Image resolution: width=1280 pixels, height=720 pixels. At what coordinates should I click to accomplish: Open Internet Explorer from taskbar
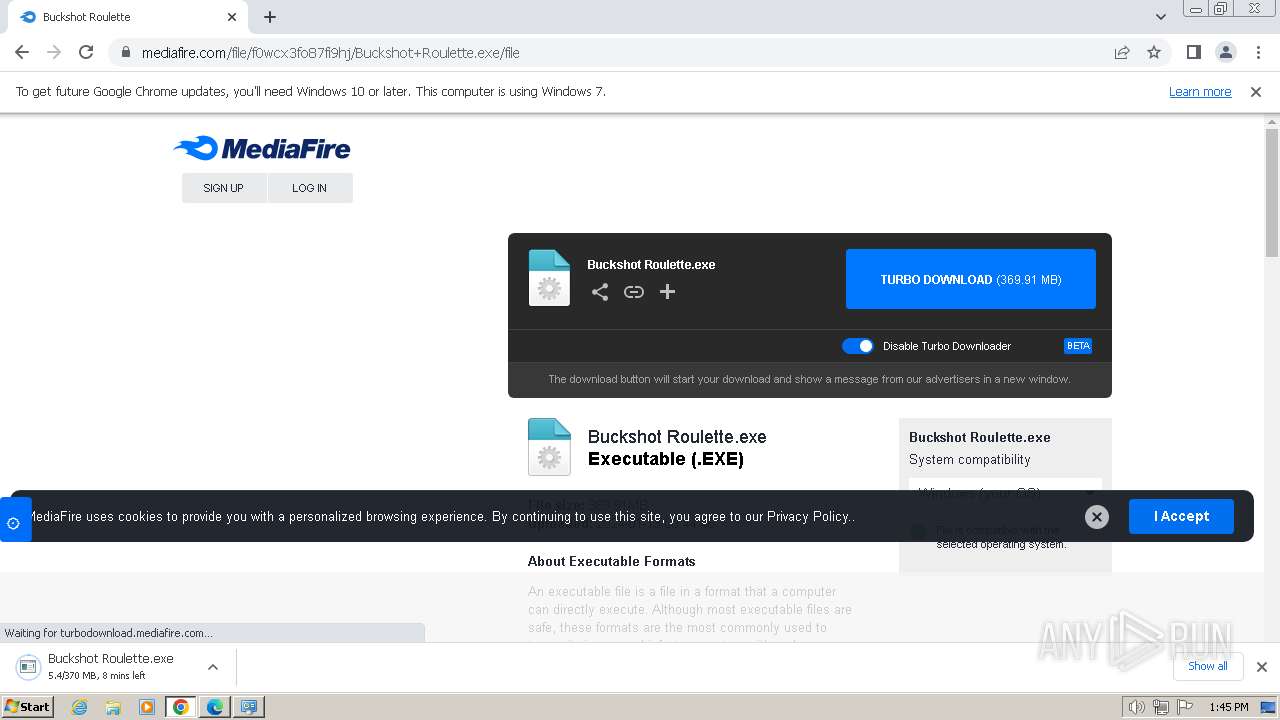coord(80,707)
